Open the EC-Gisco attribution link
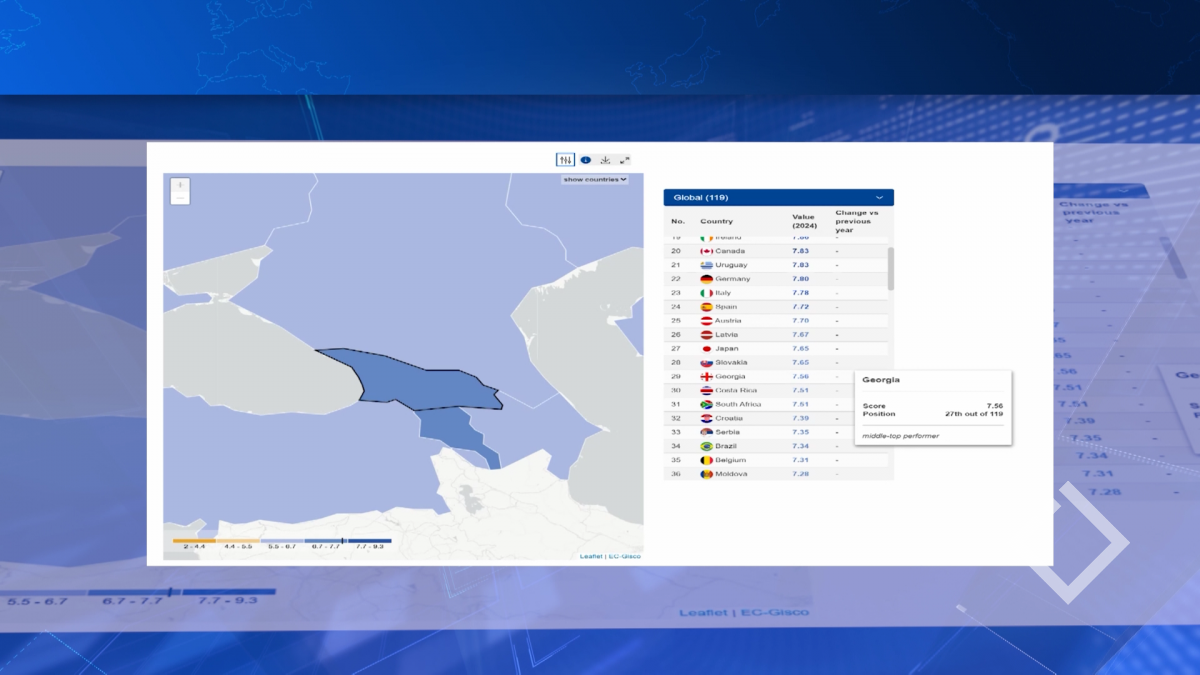This screenshot has height=675, width=1200. point(625,556)
